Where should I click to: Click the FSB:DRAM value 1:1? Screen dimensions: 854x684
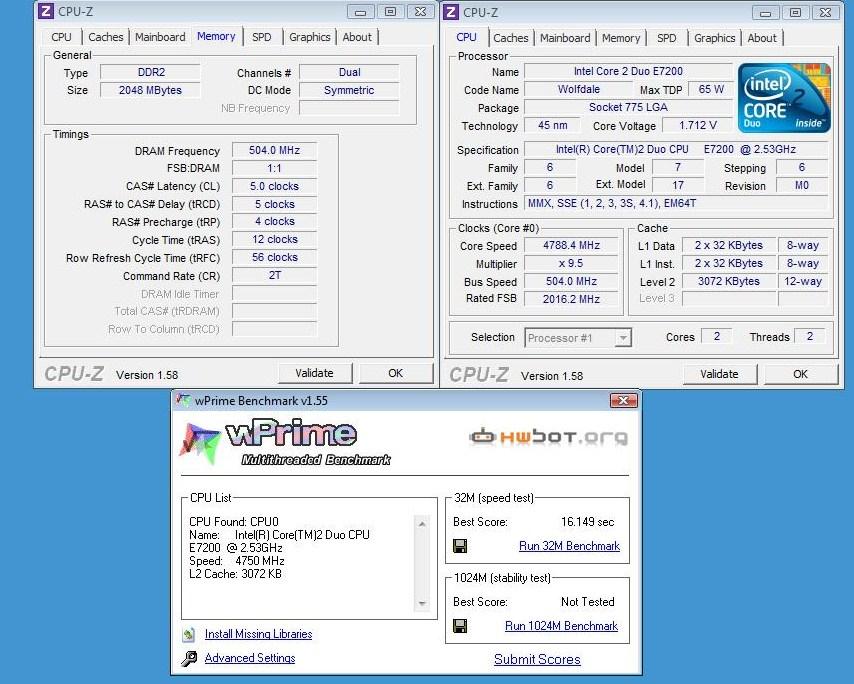(x=274, y=168)
